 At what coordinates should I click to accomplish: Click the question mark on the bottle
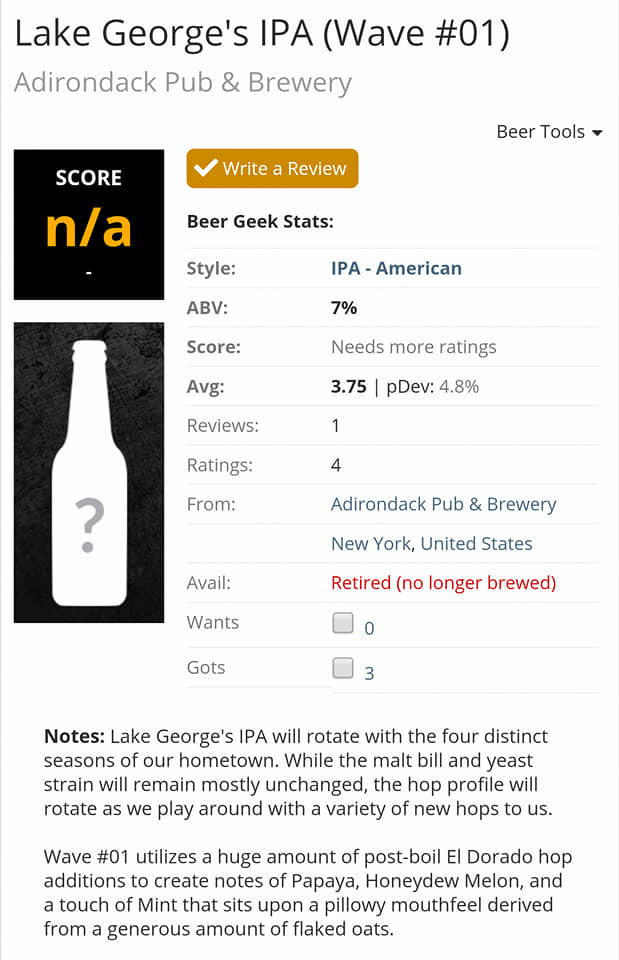pyautogui.click(x=89, y=526)
